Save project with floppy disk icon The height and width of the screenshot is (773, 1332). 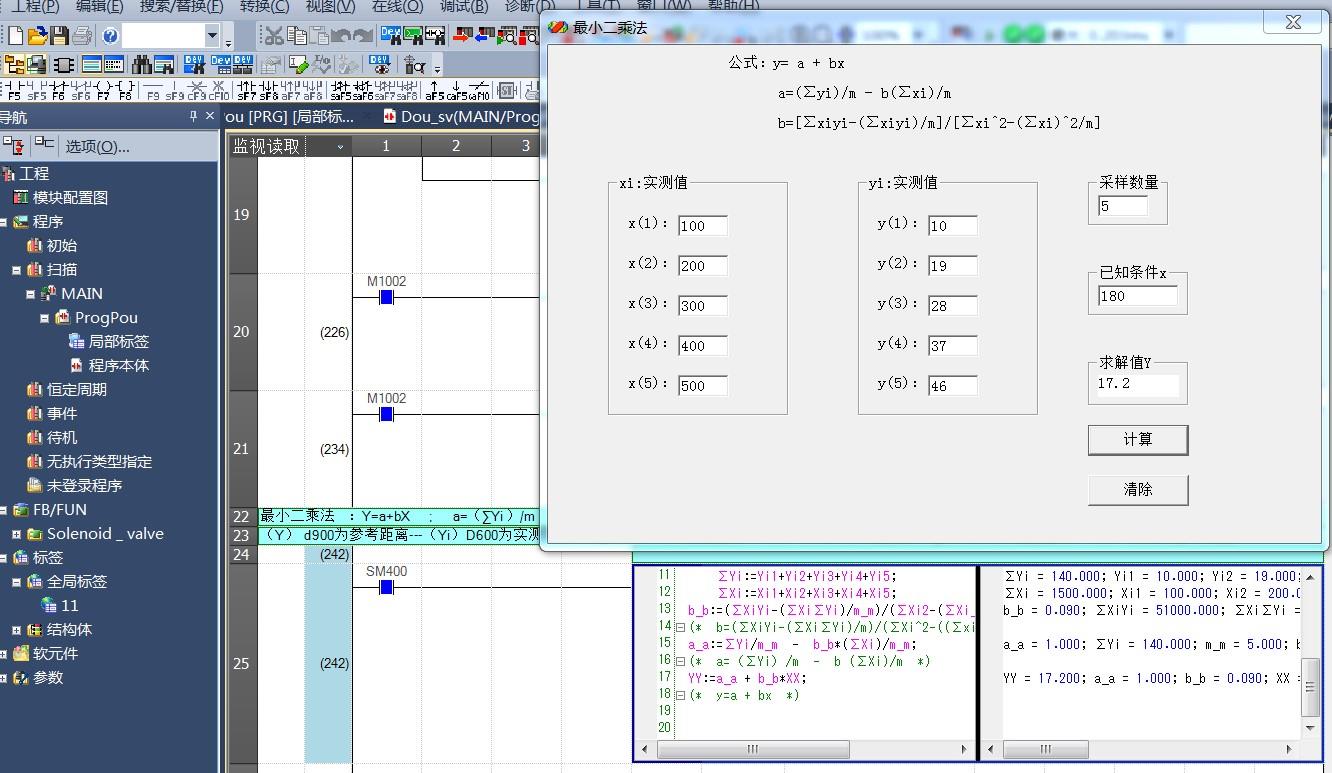coord(59,37)
